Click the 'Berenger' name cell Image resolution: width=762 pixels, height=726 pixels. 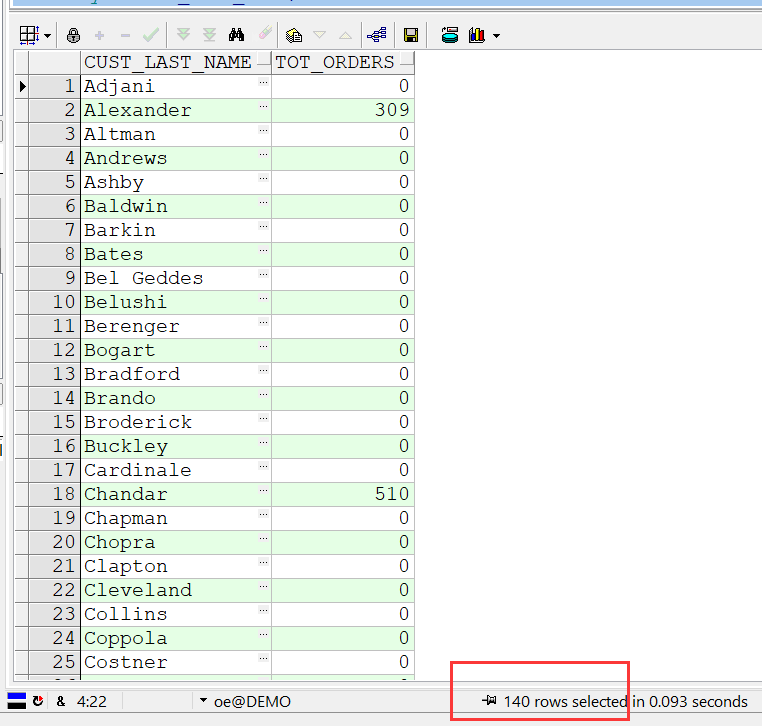(176, 326)
